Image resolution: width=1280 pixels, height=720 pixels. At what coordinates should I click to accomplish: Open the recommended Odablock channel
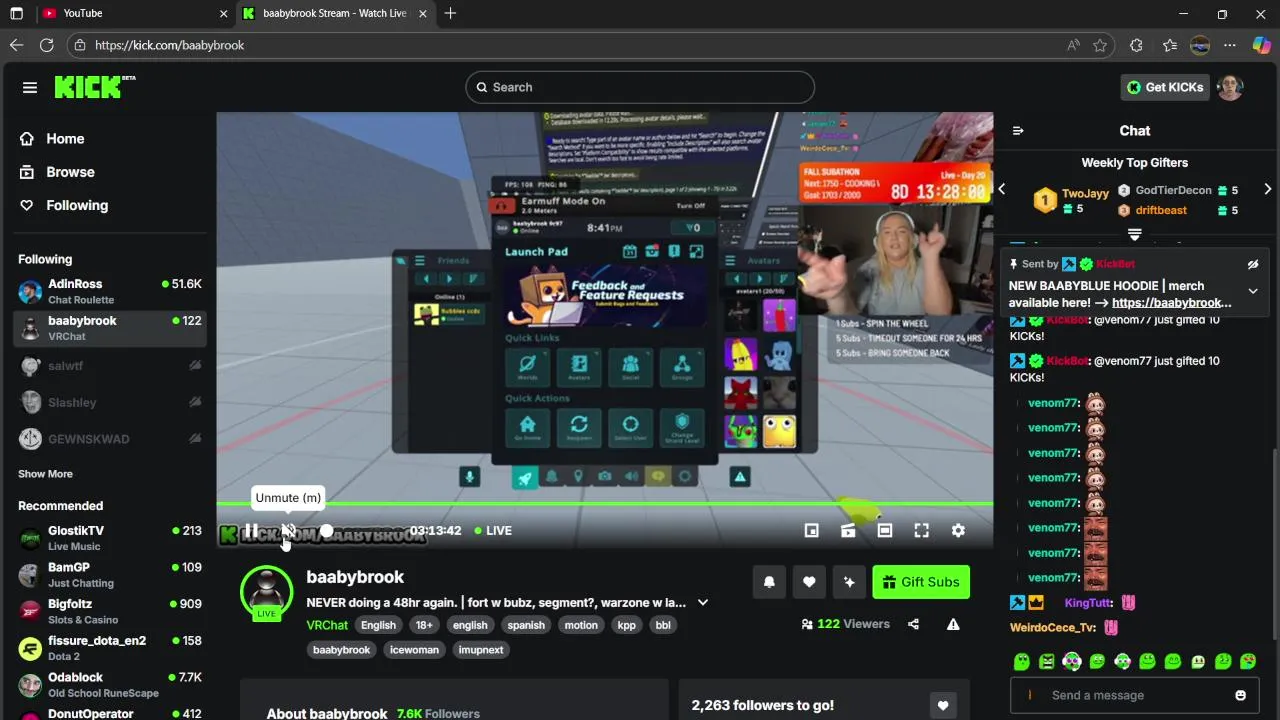[110, 685]
